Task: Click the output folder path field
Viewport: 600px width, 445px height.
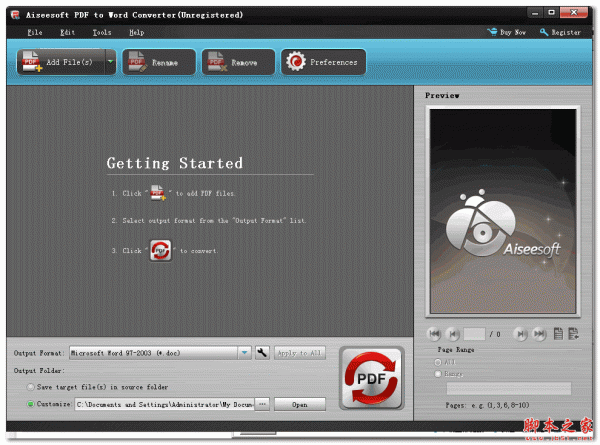Action: (164, 404)
